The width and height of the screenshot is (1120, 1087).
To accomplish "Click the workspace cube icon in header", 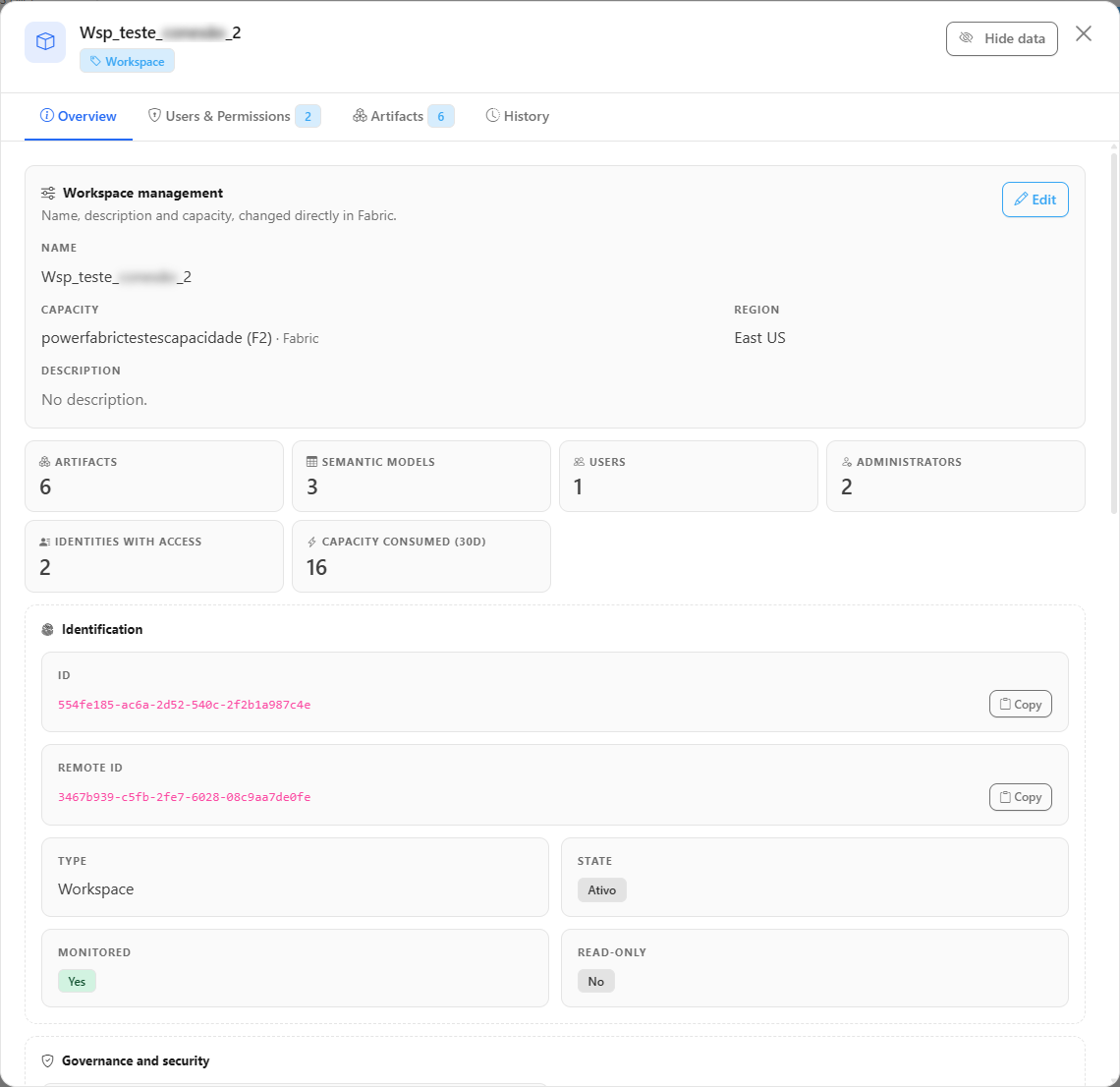I will point(45,42).
